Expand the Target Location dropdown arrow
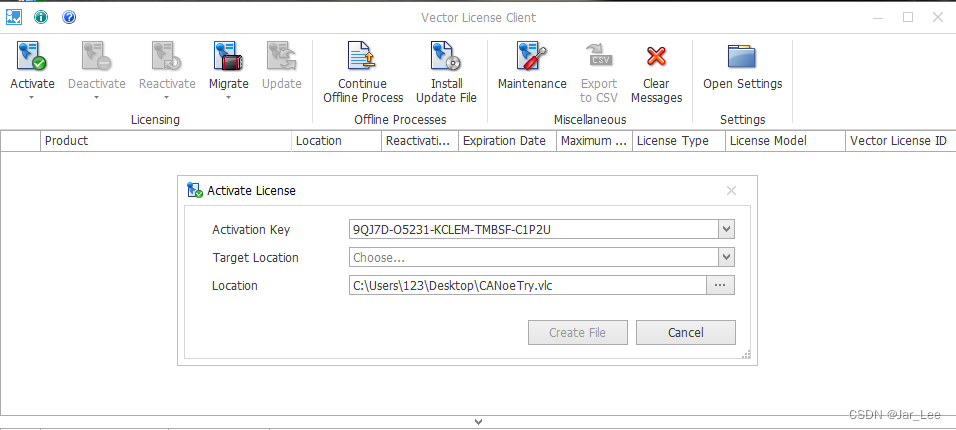 [726, 257]
